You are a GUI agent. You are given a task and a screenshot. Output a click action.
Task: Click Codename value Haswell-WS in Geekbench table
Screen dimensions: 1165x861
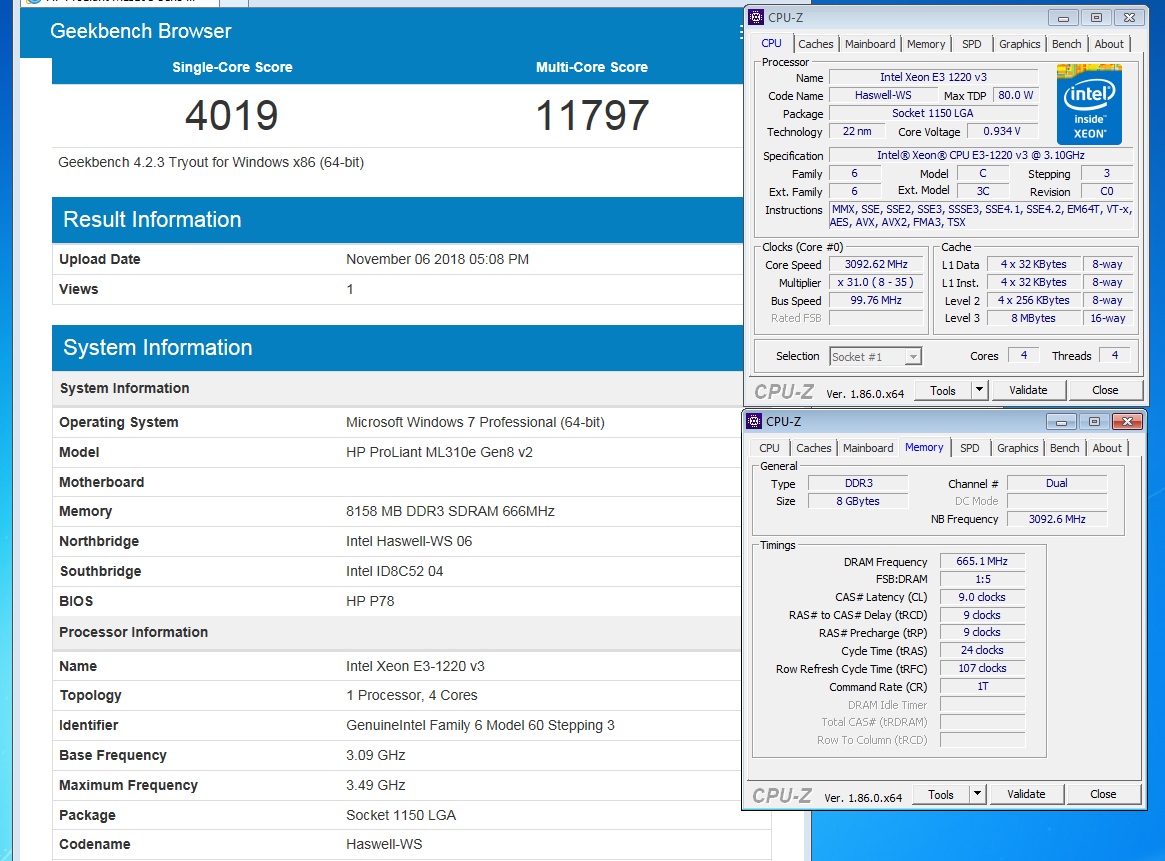(x=383, y=845)
